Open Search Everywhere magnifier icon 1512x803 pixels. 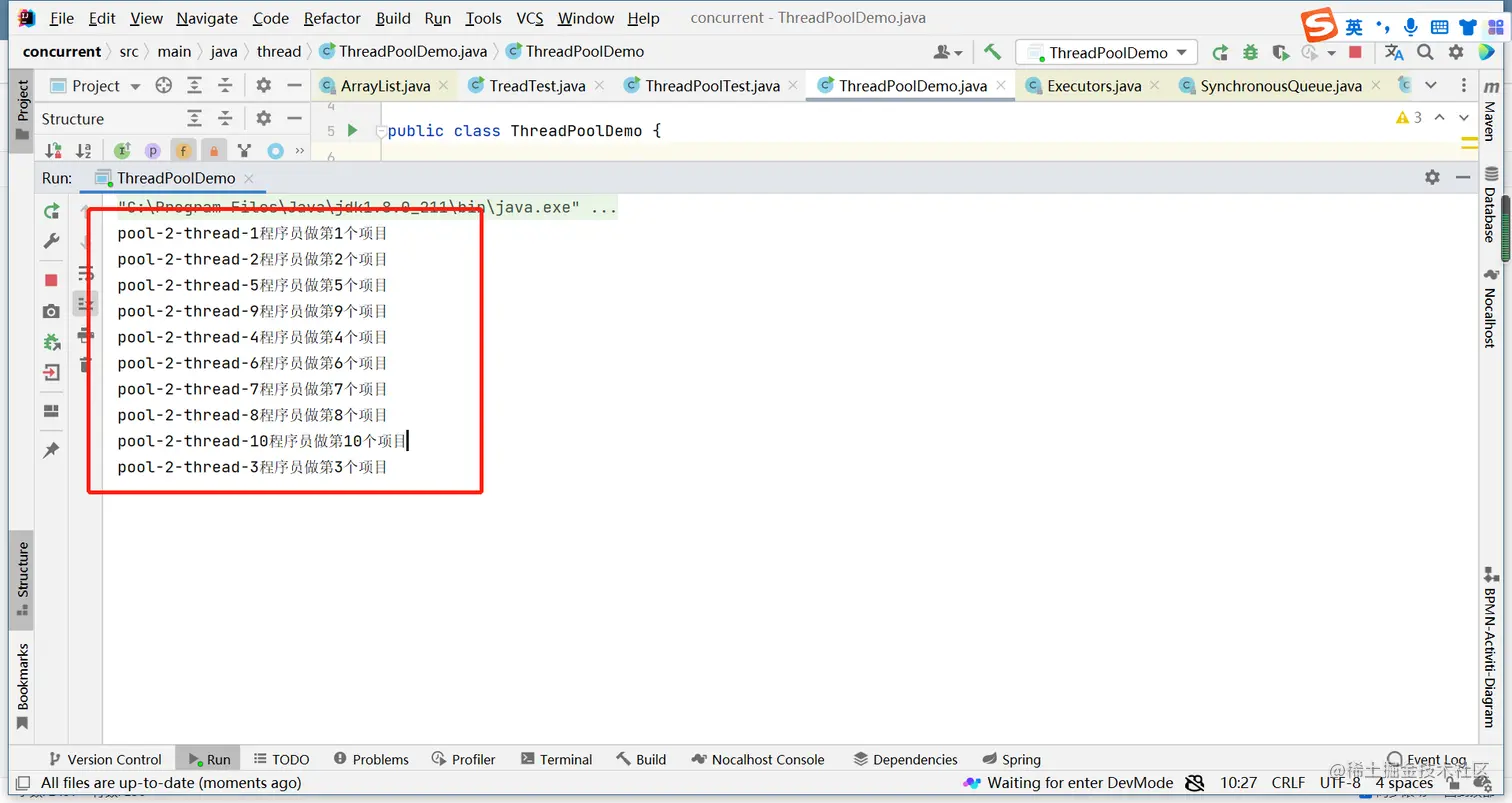(1425, 52)
